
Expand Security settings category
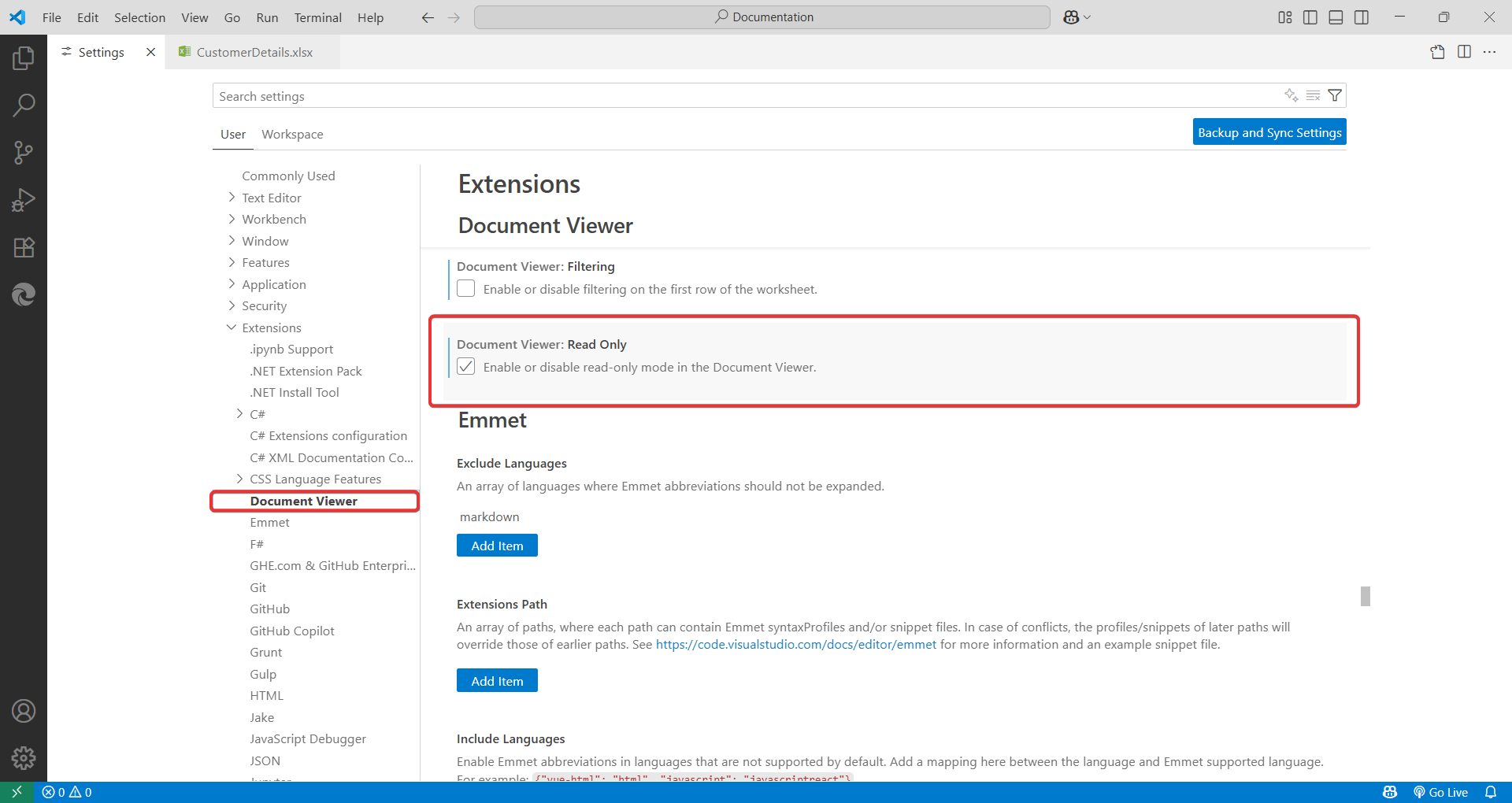coord(232,305)
